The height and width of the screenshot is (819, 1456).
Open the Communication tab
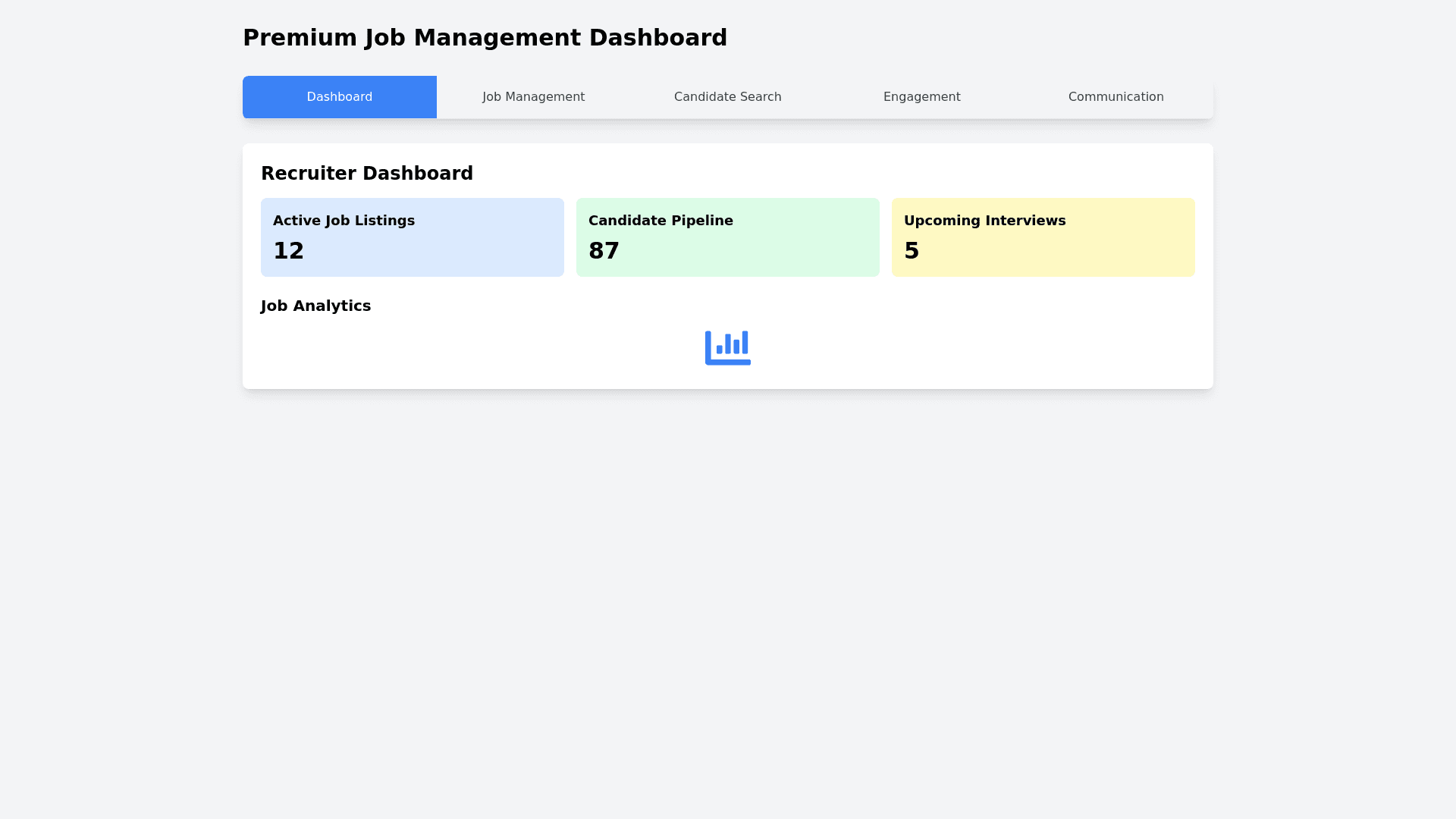[x=1116, y=97]
